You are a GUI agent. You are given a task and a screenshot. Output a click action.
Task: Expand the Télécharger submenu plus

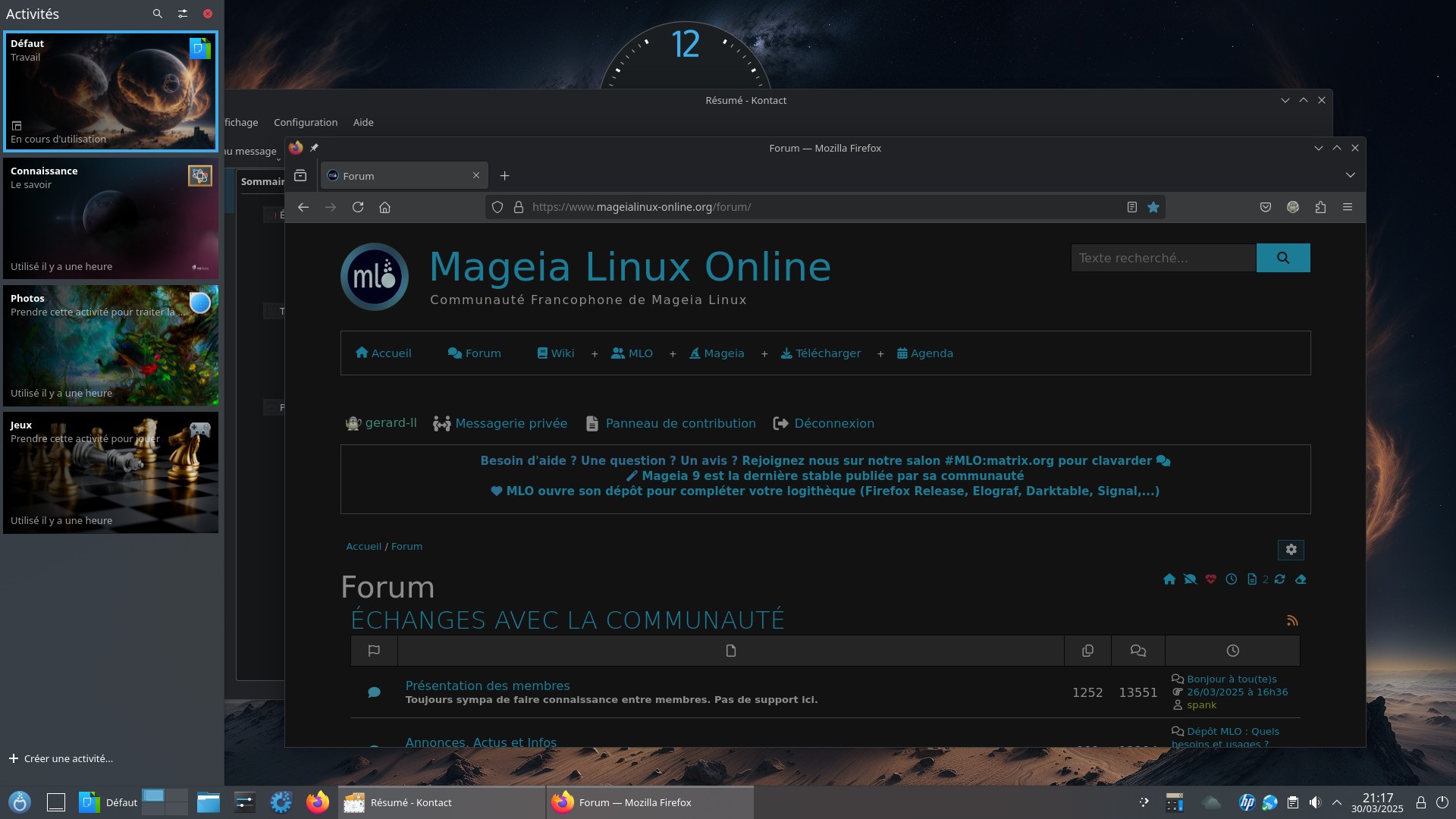coord(880,354)
